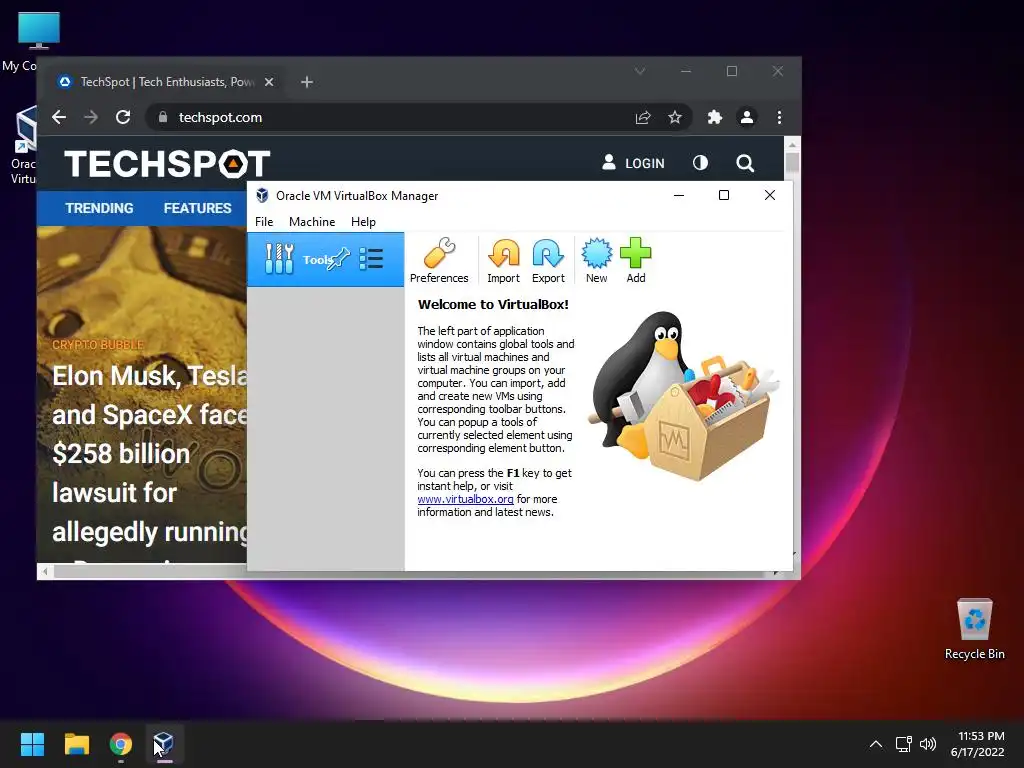Viewport: 1024px width, 768px height.
Task: Open the File menu in VirtualBox
Action: click(264, 221)
